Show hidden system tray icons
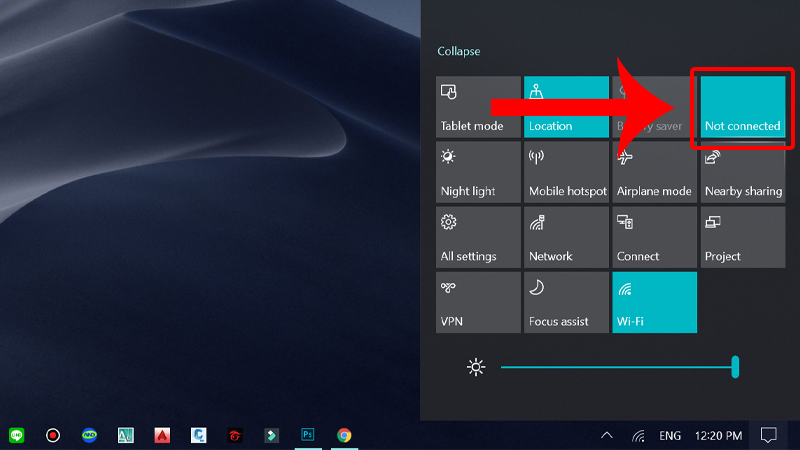 [x=607, y=435]
